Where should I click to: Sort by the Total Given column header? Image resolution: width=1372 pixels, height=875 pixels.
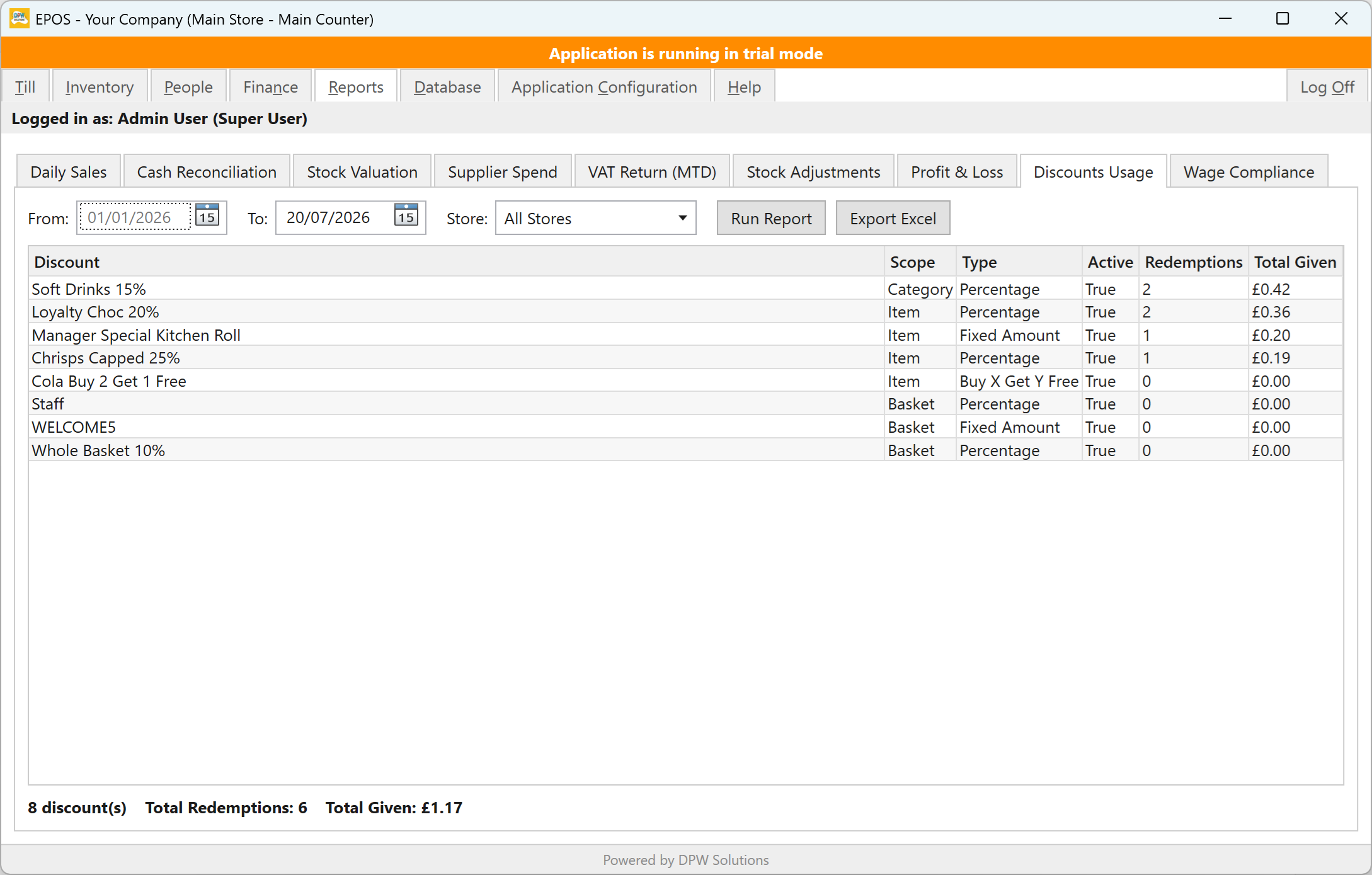click(1295, 262)
